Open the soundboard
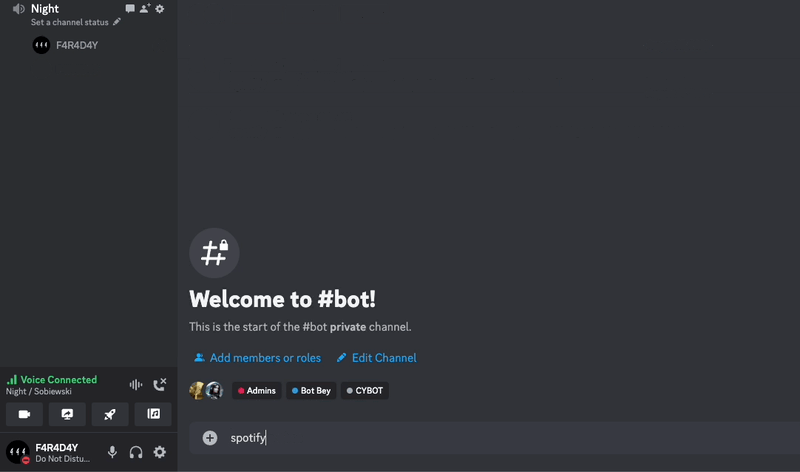 click(153, 414)
